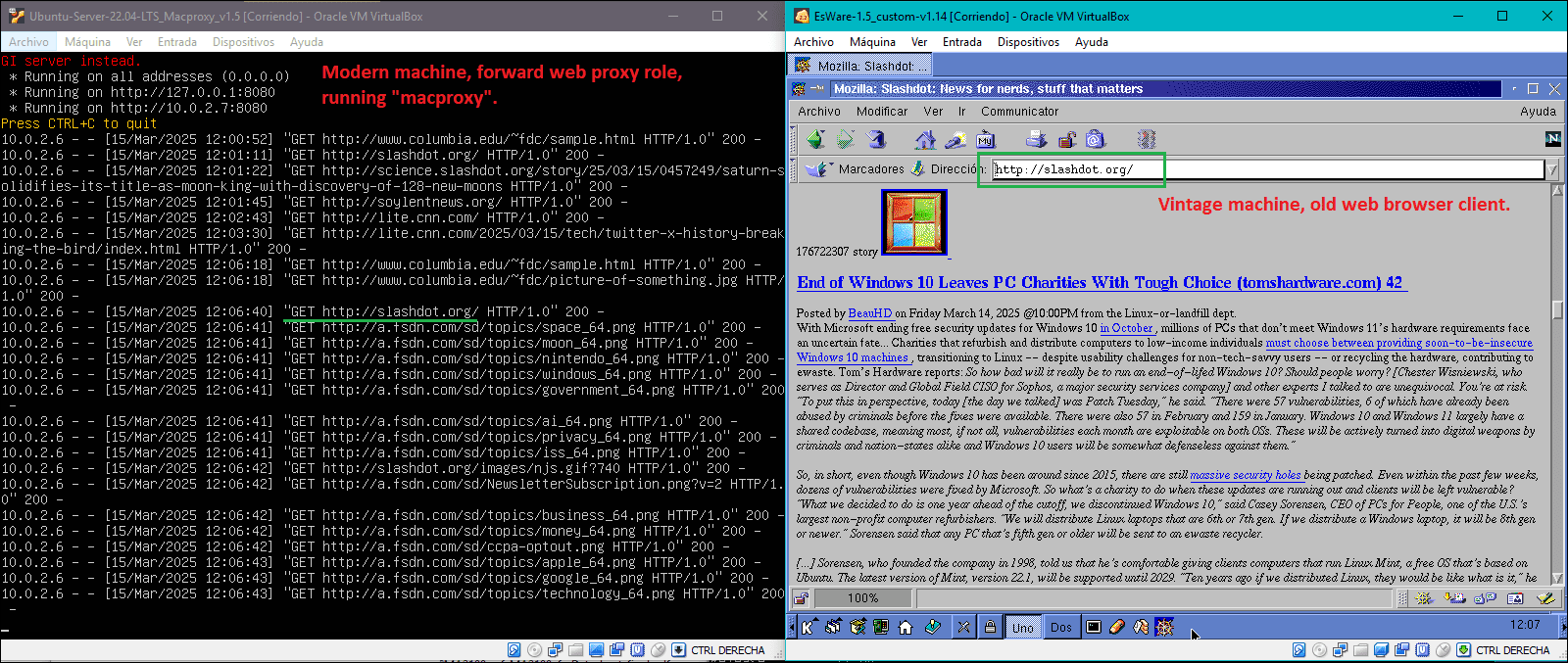Click the Netscape N logo throbber
This screenshot has width=1568, height=663.
(1552, 139)
